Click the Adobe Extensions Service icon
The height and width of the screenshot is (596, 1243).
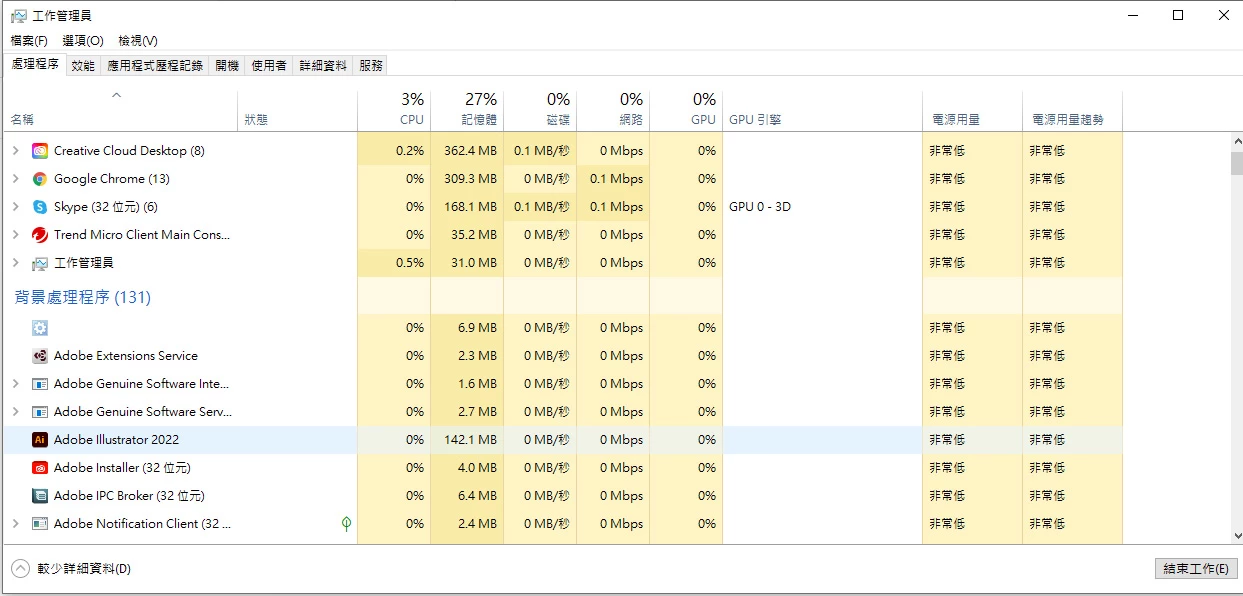tap(40, 356)
